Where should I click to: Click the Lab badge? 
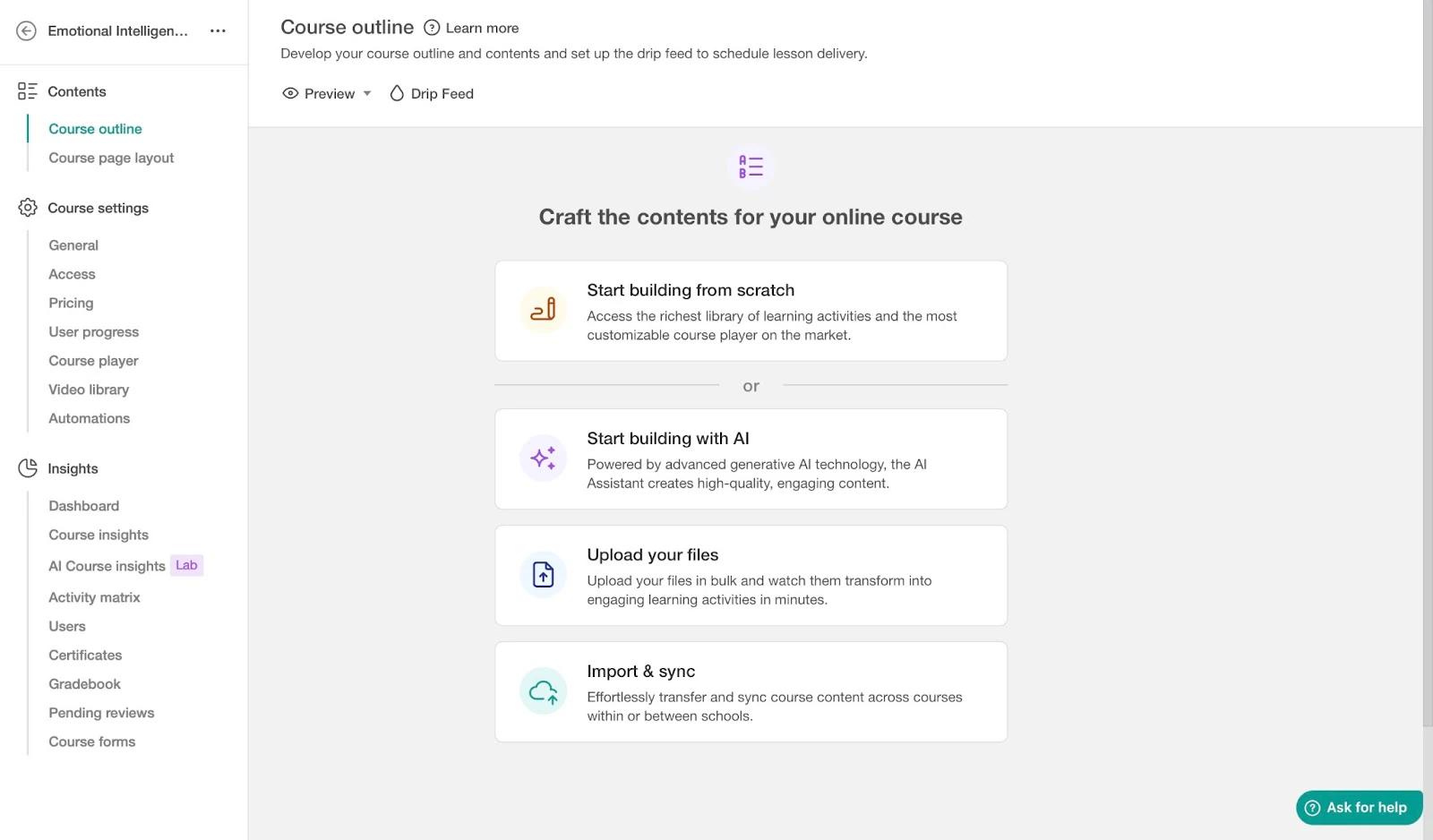(x=186, y=565)
